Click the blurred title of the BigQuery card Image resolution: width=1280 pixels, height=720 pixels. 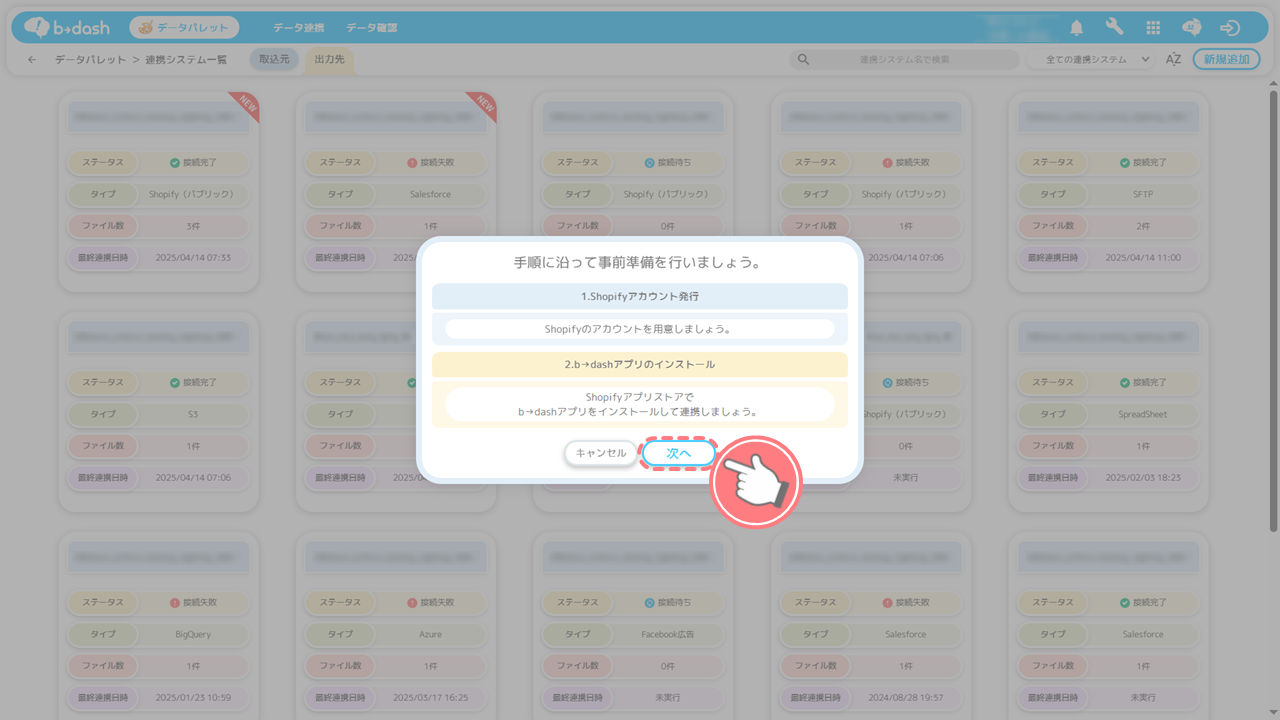pyautogui.click(x=158, y=557)
